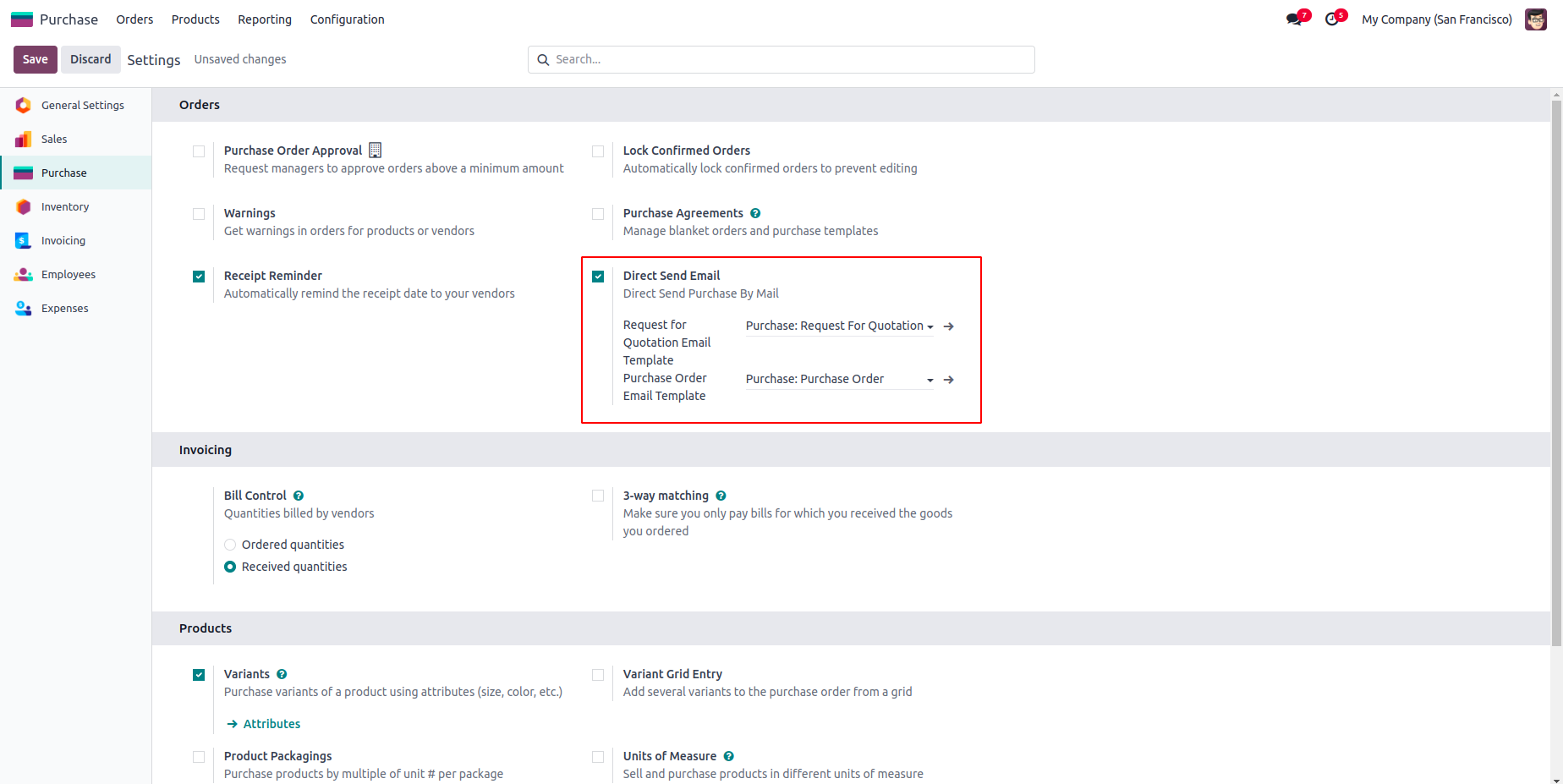Click the user avatar picture
Viewport: 1563px width, 784px height.
click(x=1535, y=19)
